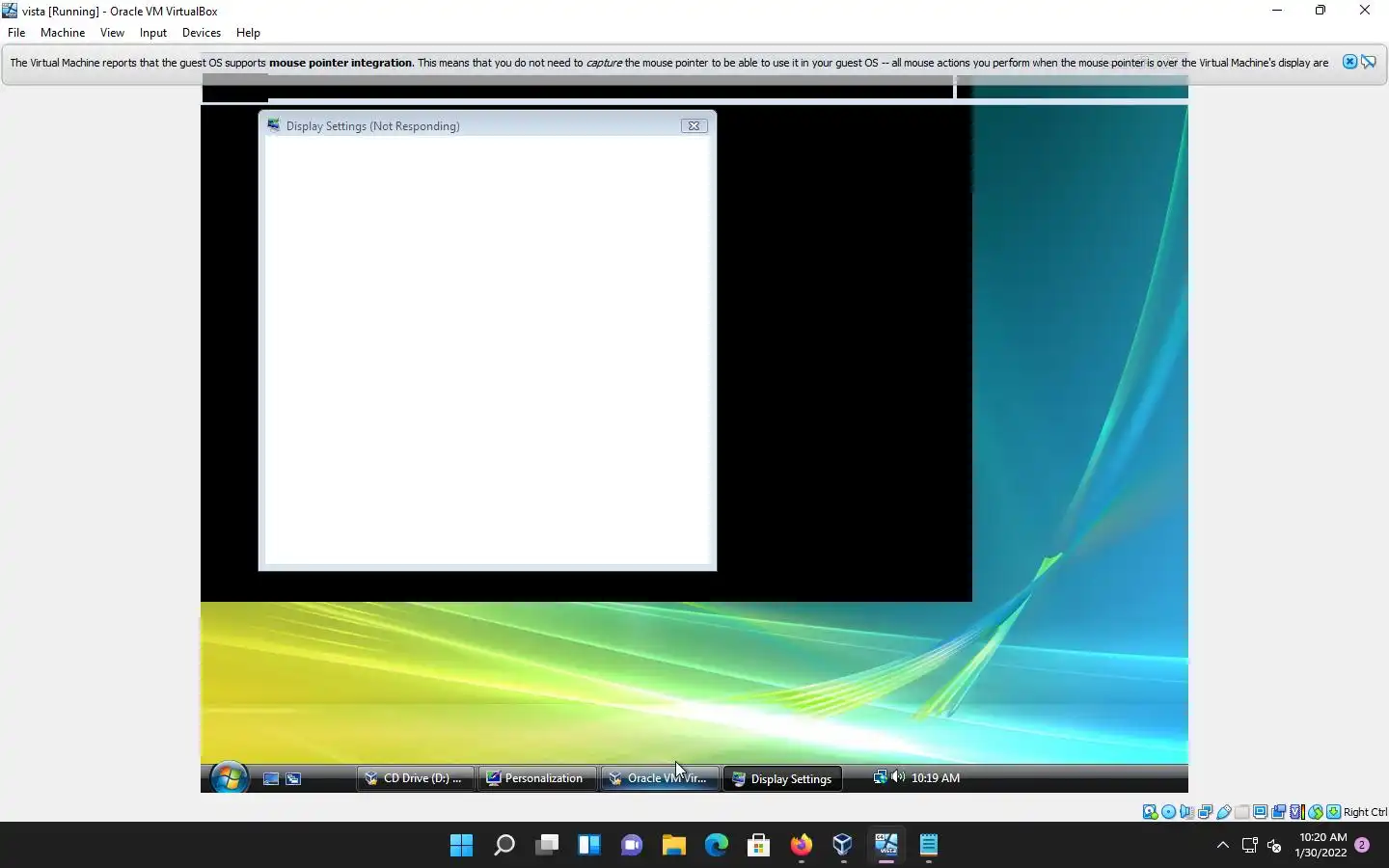1389x868 pixels.
Task: Open Windows 11 taskbar Search
Action: coord(504,846)
